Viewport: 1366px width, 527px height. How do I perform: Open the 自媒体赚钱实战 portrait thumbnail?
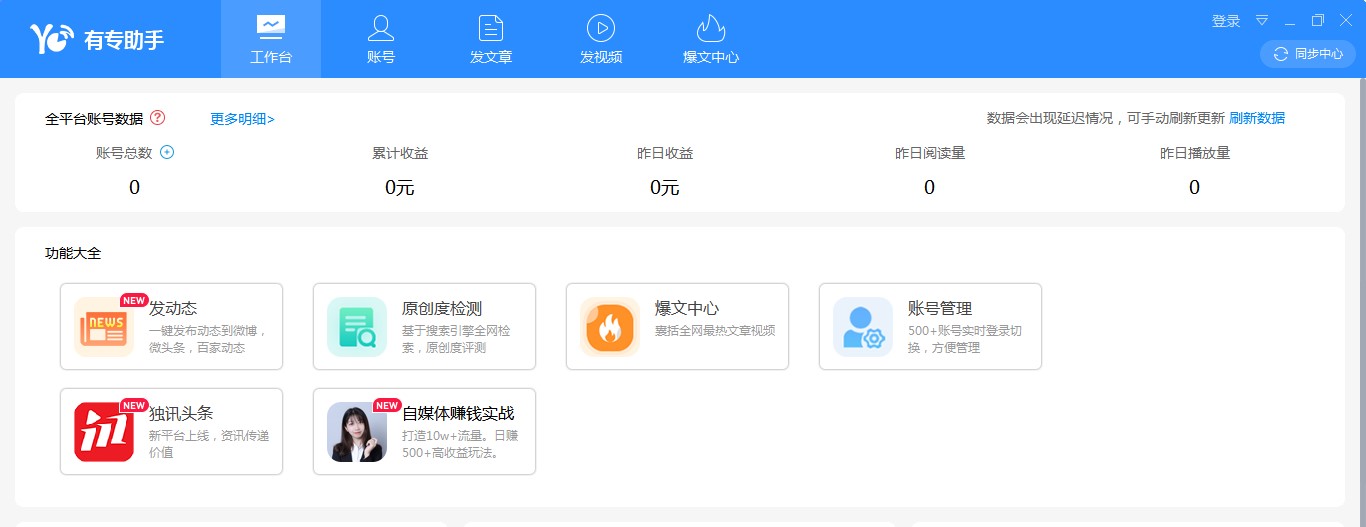[x=356, y=431]
